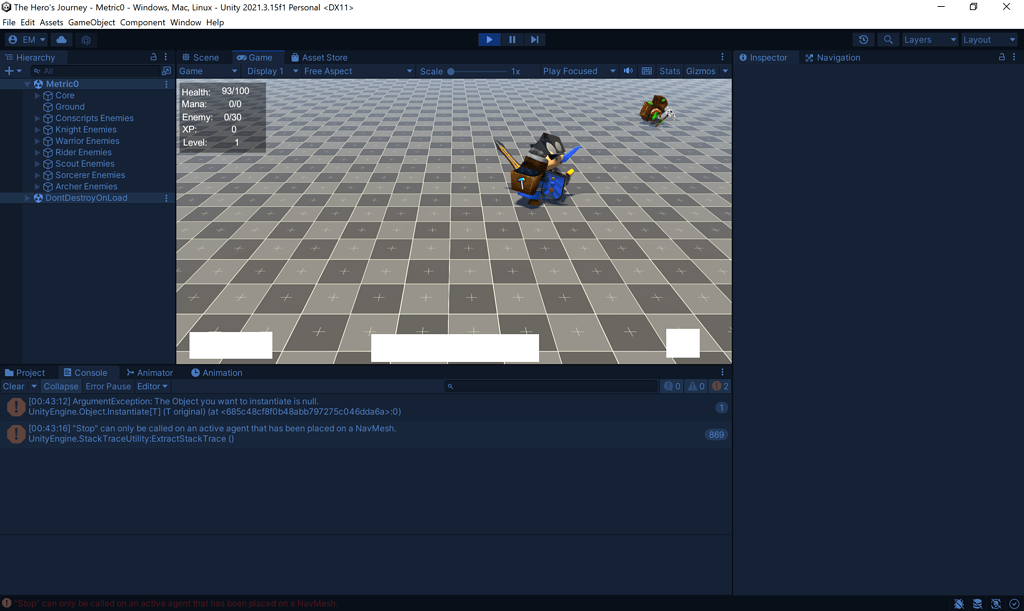The width and height of the screenshot is (1024, 611).
Task: Toggle the Gizmos display in Game view
Action: [x=701, y=71]
